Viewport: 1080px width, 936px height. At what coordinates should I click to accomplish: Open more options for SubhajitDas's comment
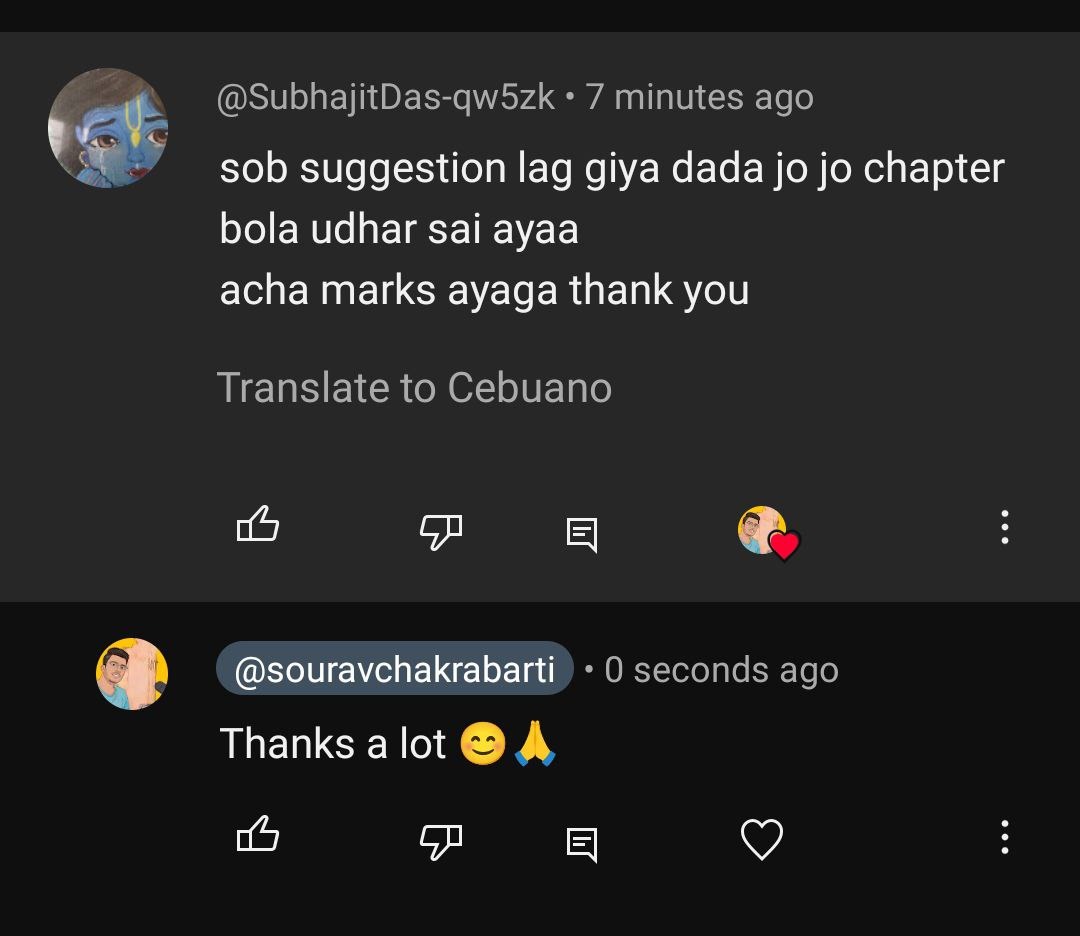click(1004, 527)
